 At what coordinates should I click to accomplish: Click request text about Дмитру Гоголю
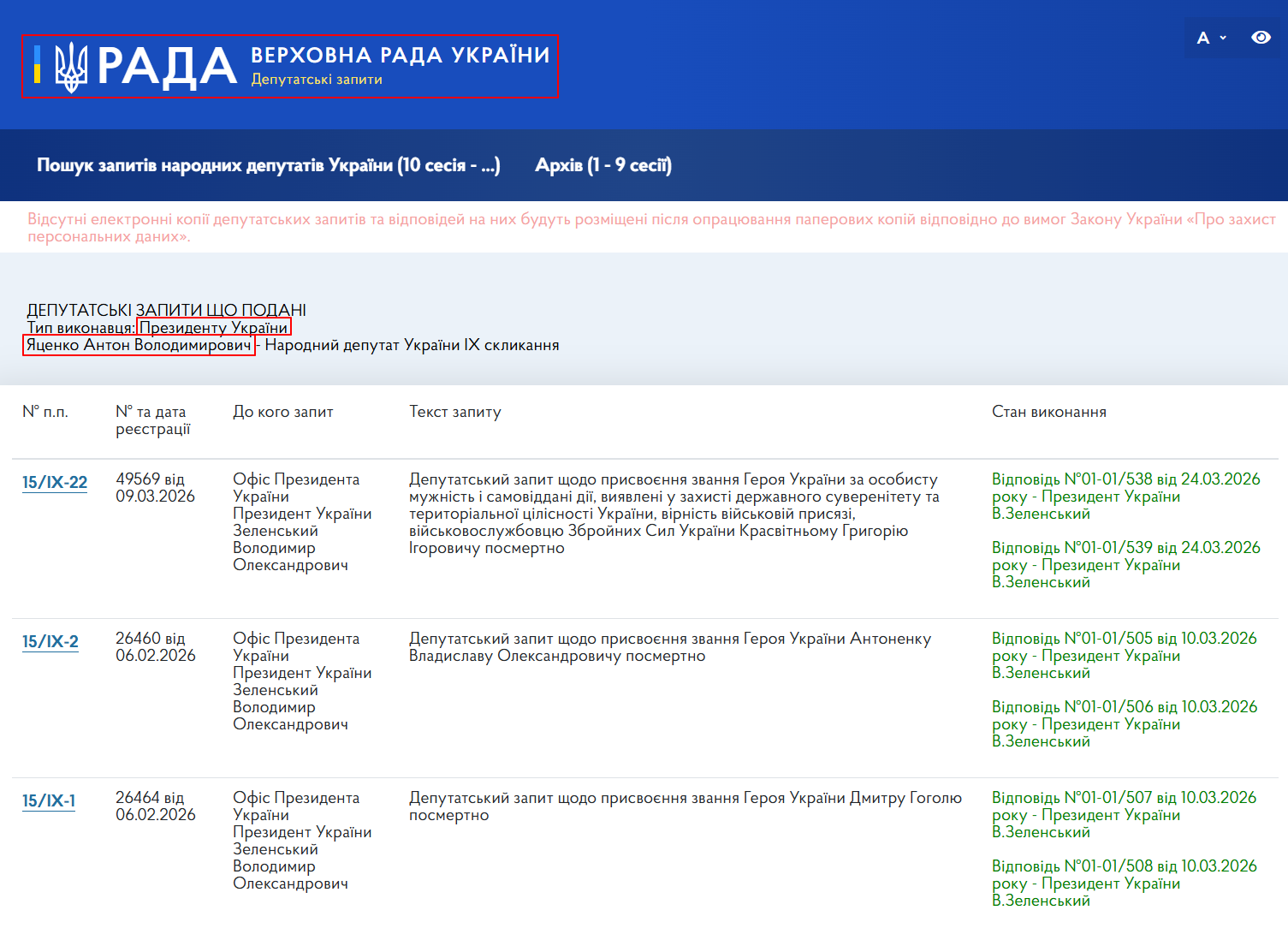(686, 806)
